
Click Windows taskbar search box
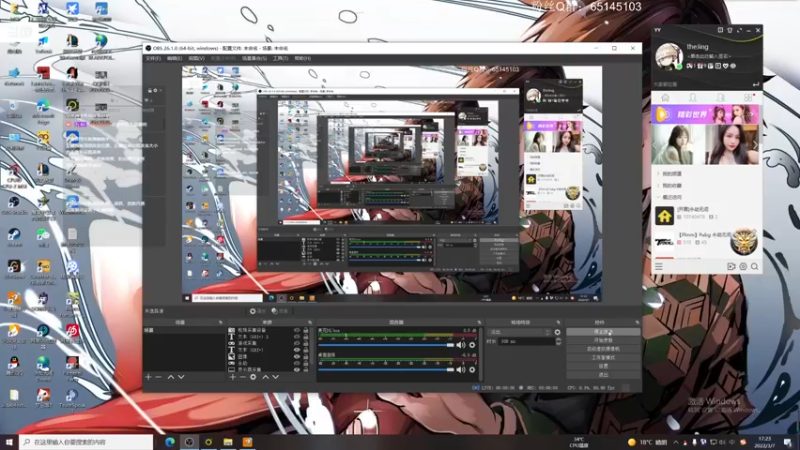(x=86, y=442)
